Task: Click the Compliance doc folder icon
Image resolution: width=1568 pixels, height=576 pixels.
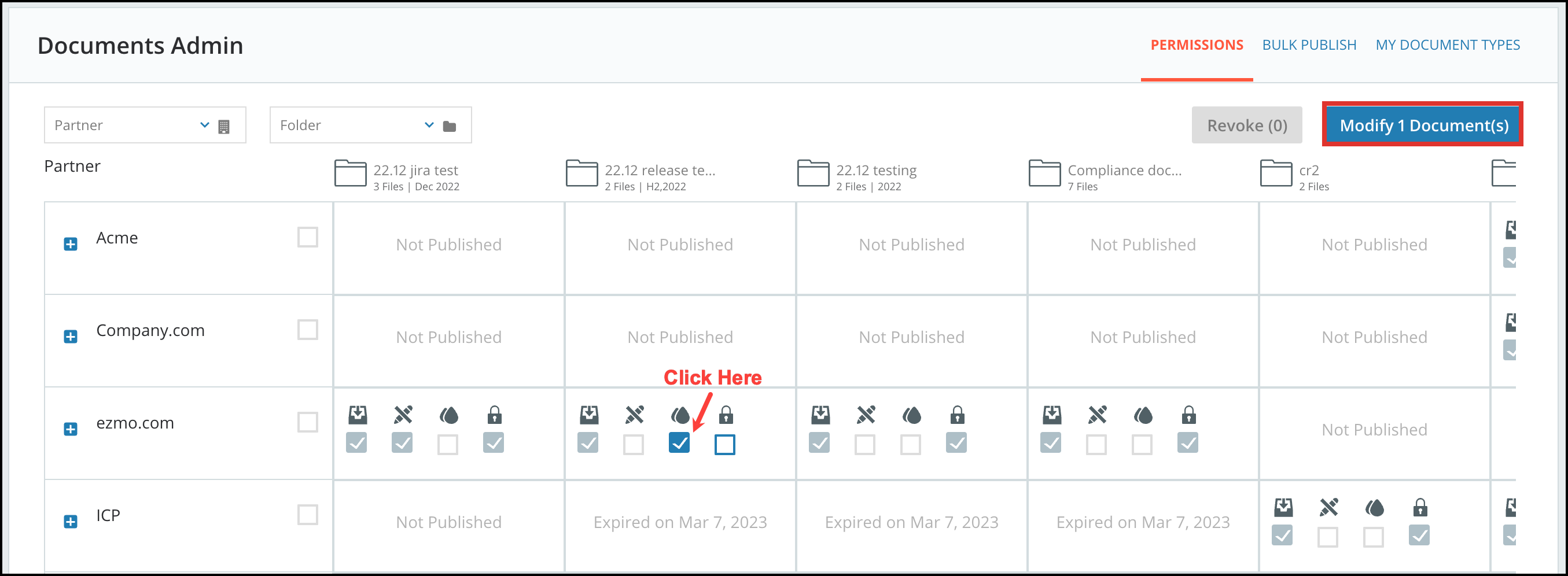Action: click(x=1044, y=173)
